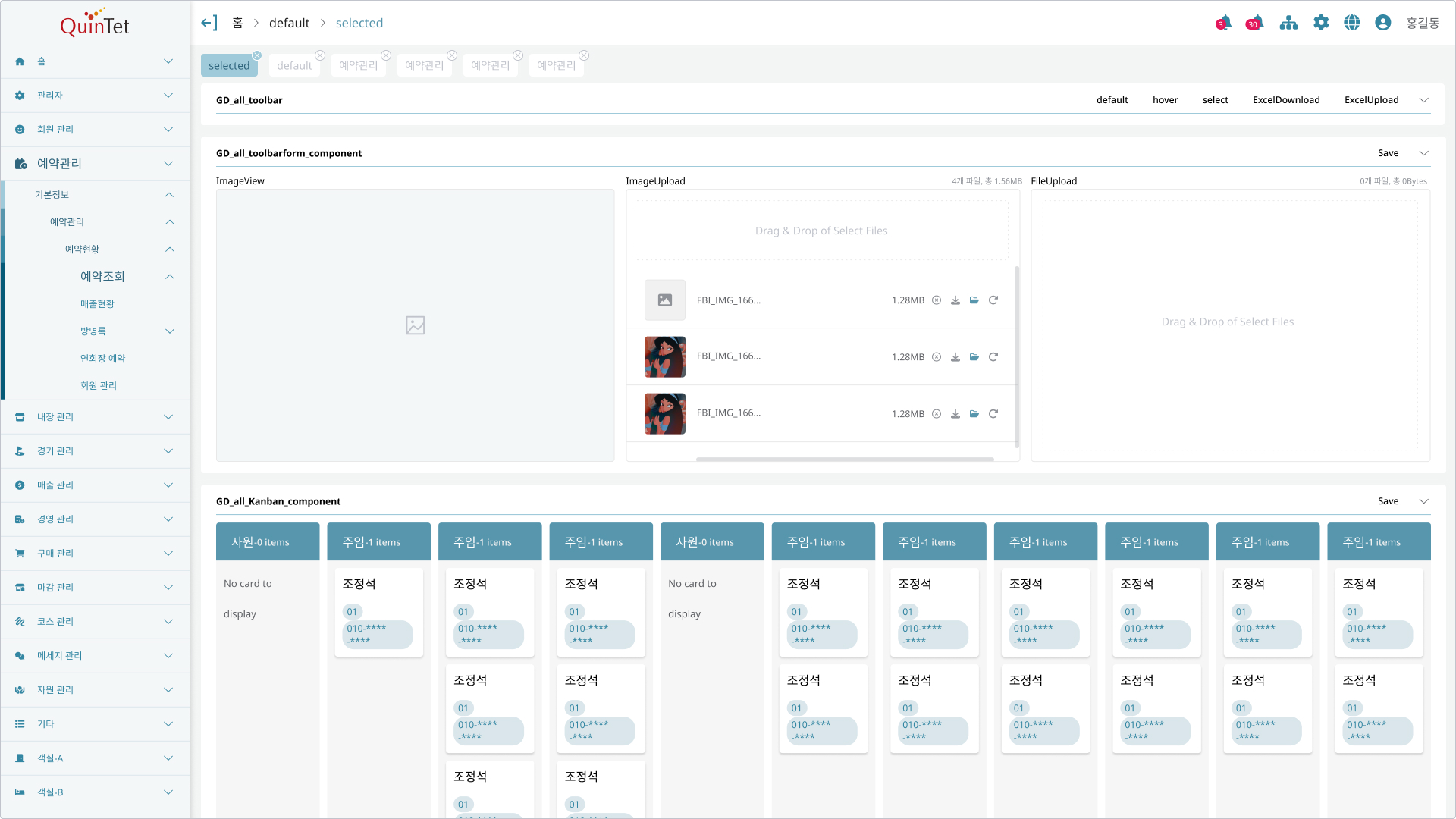Screen dimensions: 1456x819
Task: Collapse the 예약조회 tree section
Action: [x=170, y=277]
